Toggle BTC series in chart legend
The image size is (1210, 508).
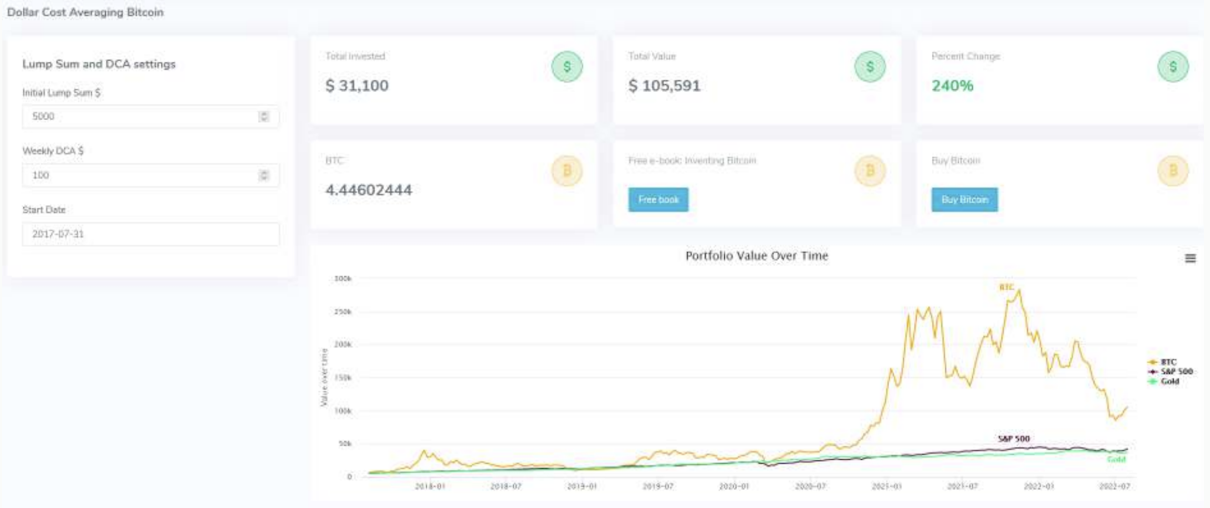pyautogui.click(x=1161, y=362)
